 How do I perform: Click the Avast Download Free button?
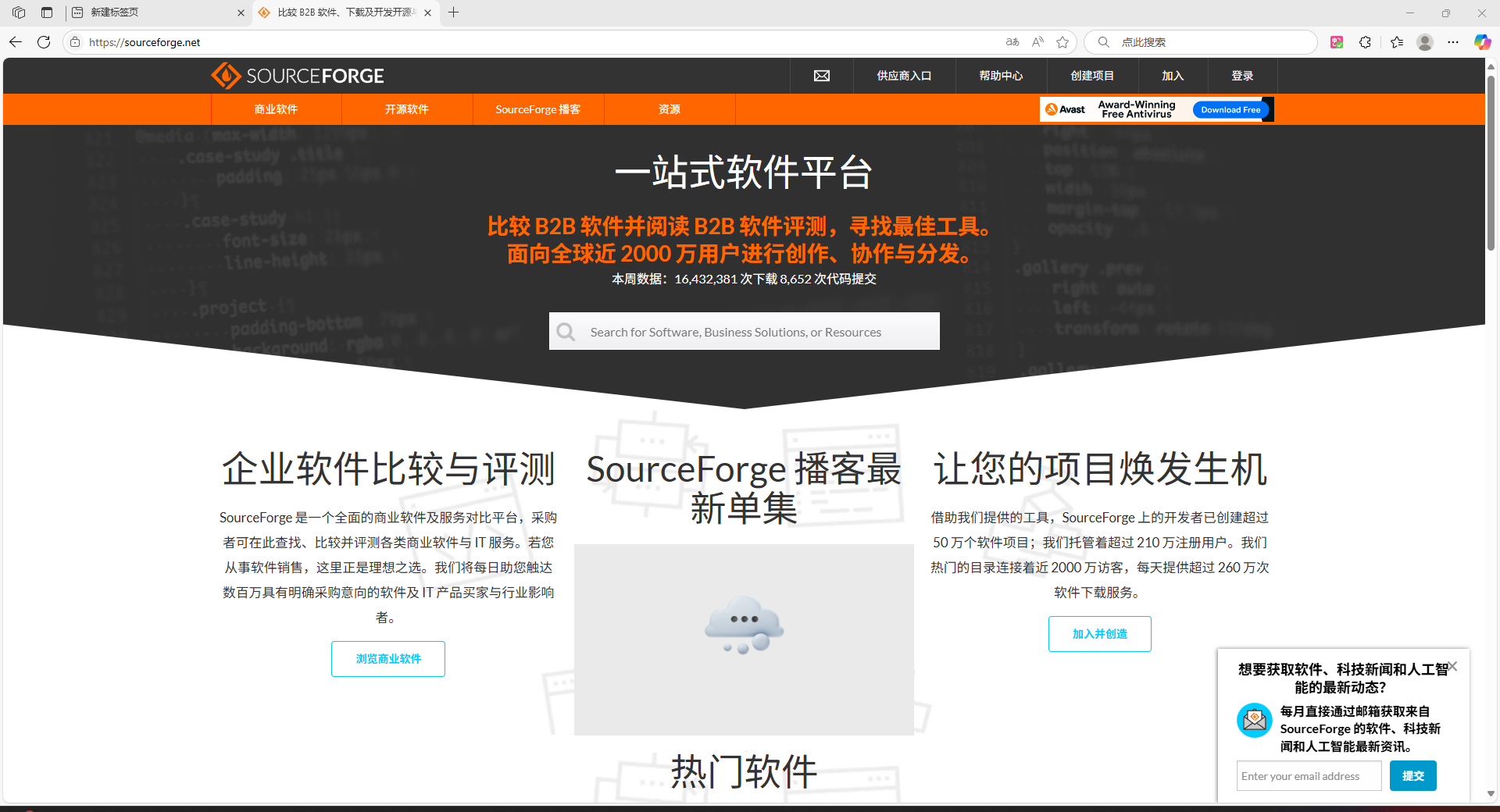click(1230, 110)
